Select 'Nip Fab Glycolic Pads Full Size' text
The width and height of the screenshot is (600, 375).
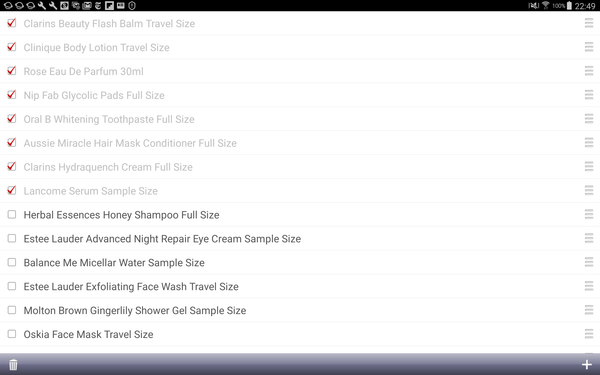pos(94,95)
